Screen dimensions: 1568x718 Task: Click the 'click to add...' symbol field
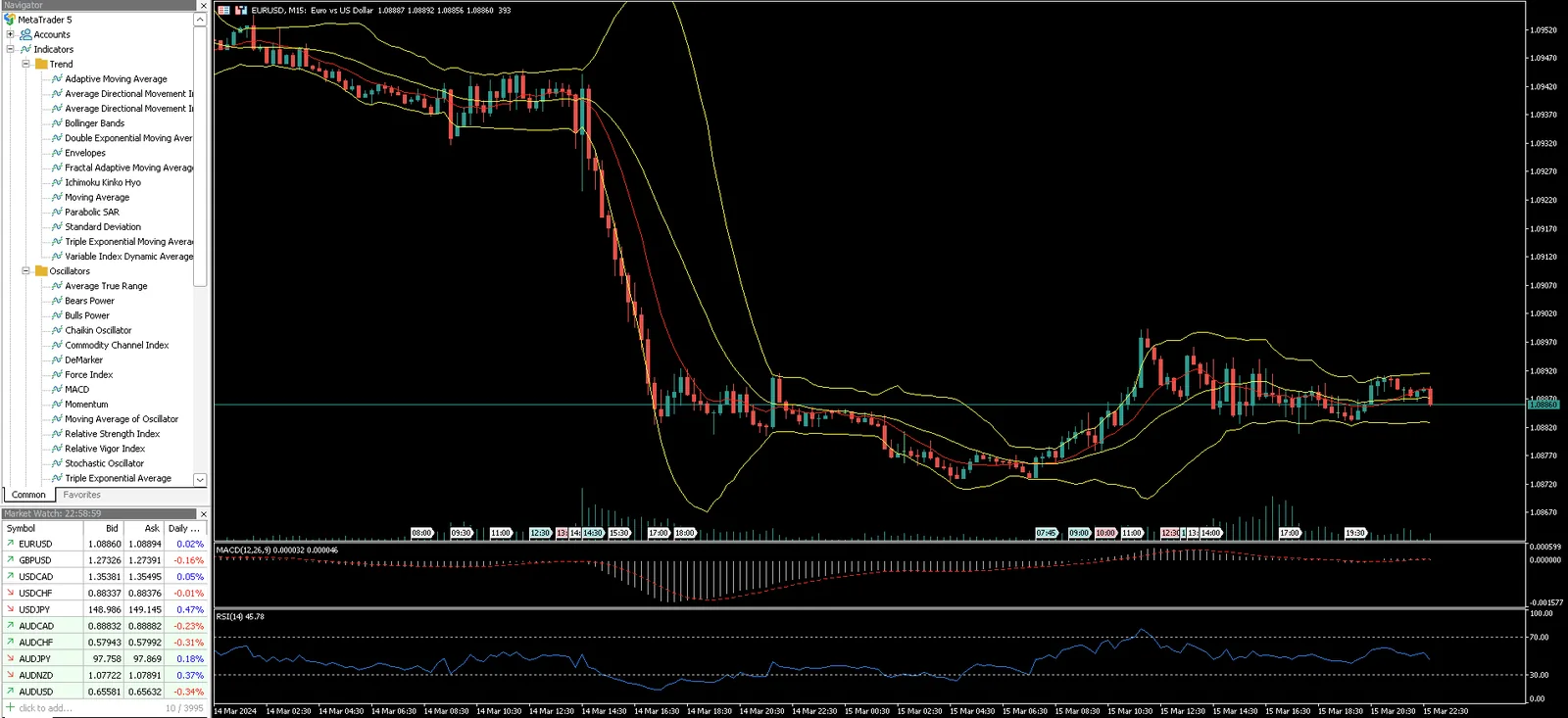(45, 707)
